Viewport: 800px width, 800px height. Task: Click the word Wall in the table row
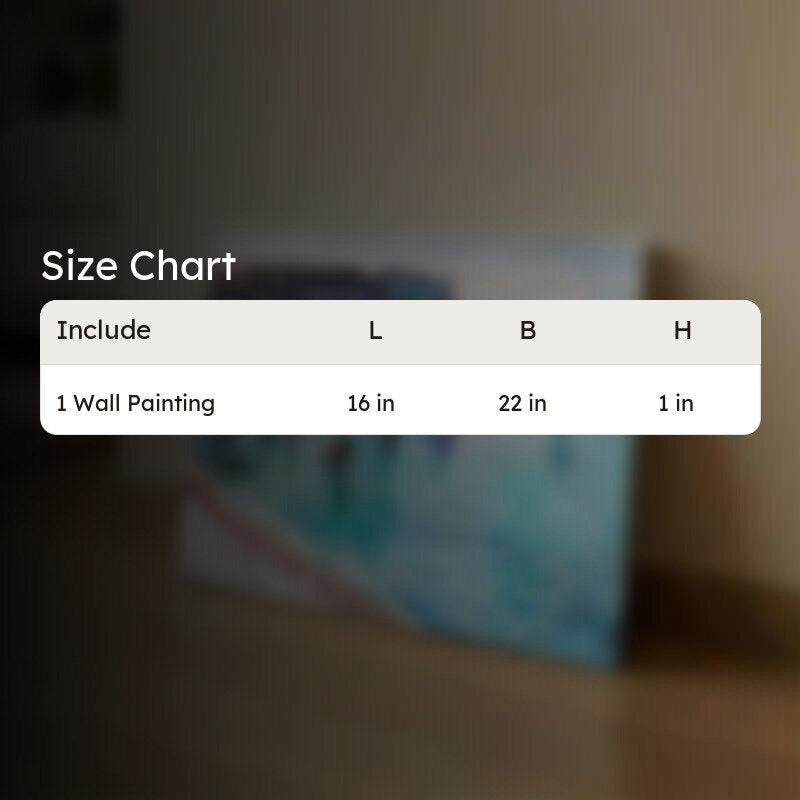[97, 403]
